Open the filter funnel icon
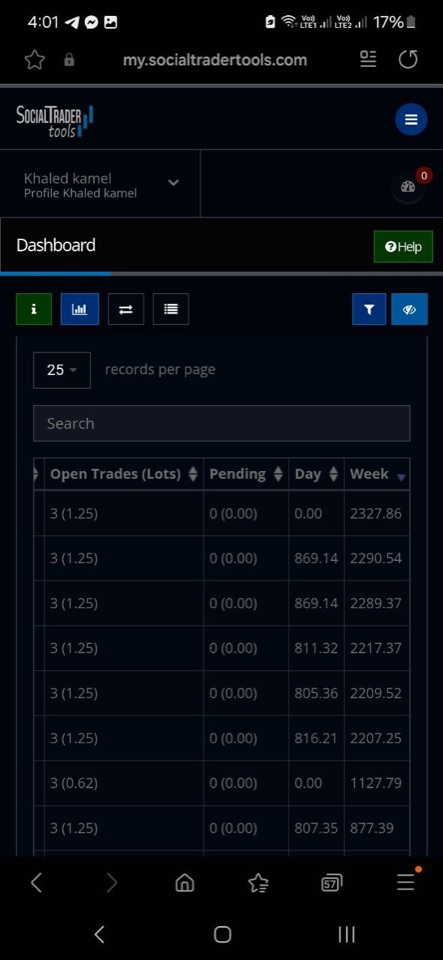The height and width of the screenshot is (960, 443). click(x=369, y=309)
